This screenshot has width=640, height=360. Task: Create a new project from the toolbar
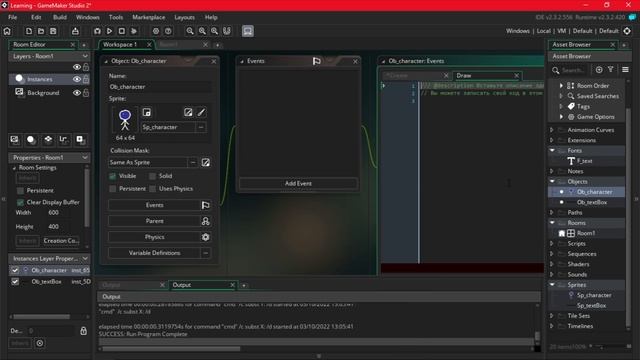[29, 31]
